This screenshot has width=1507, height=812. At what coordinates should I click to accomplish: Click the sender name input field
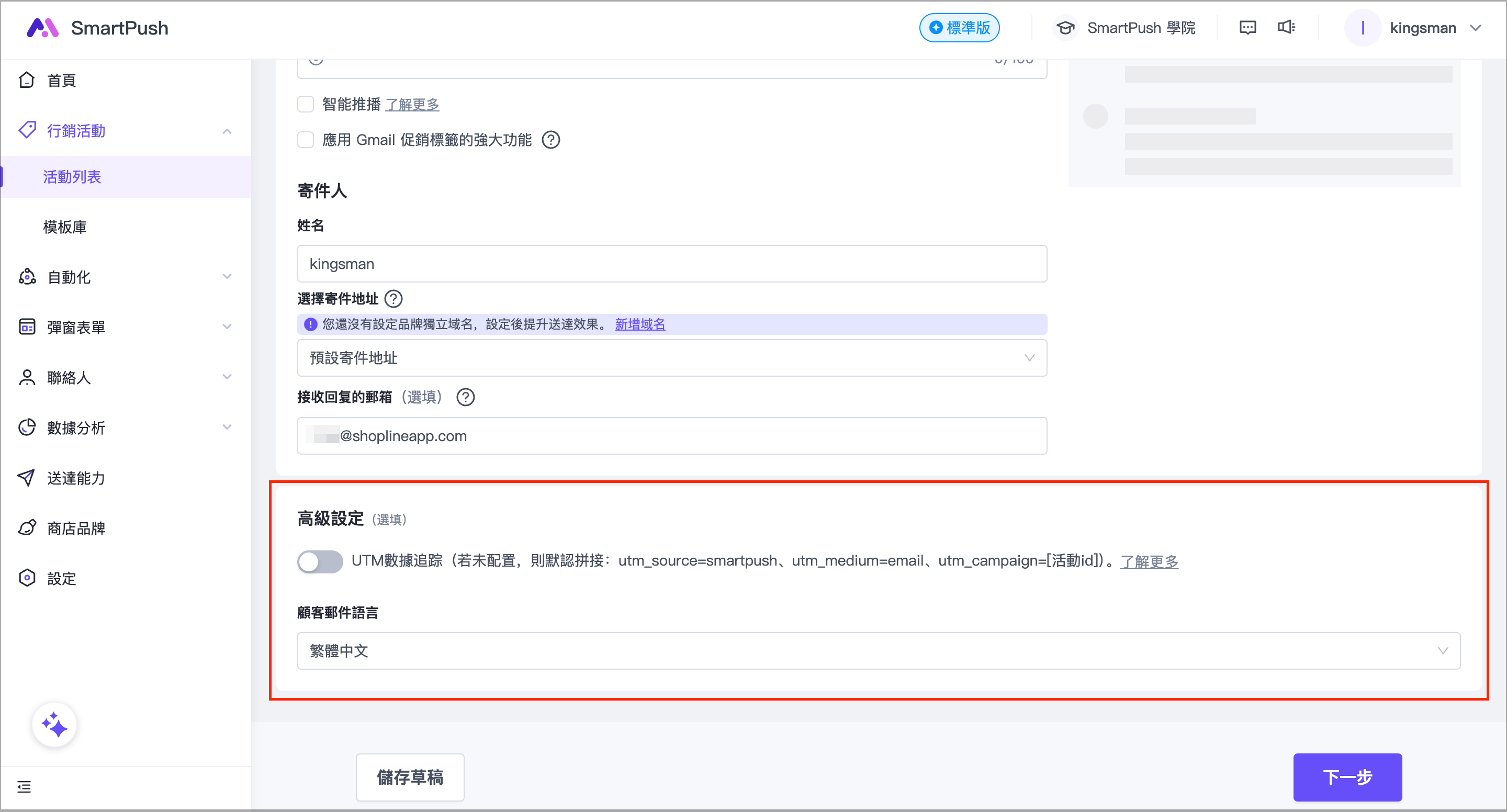click(x=672, y=264)
